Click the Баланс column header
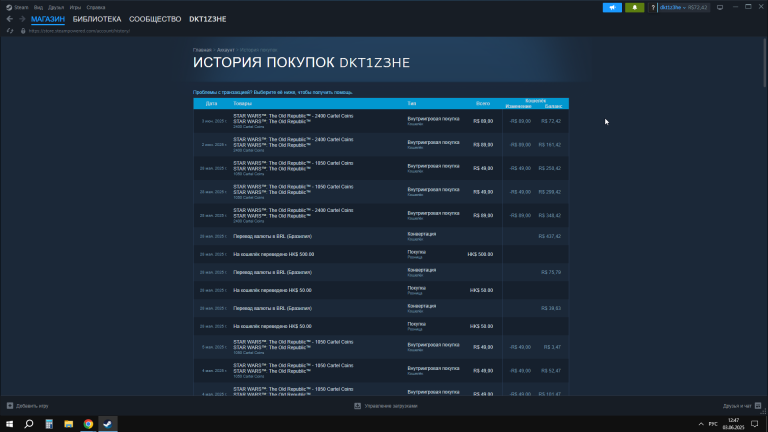768x432 pixels. tap(553, 106)
